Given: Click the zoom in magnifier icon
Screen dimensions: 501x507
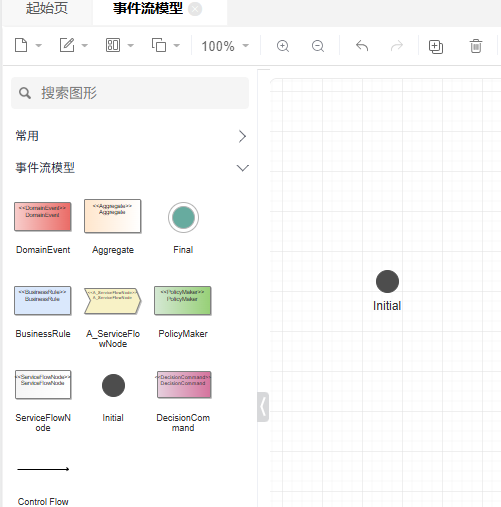Looking at the screenshot, I should (283, 46).
